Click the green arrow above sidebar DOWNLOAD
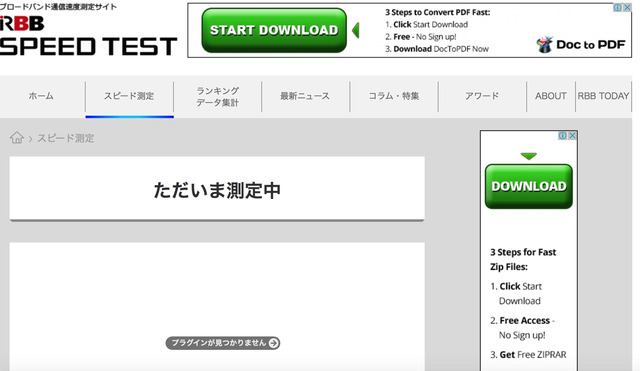This screenshot has height=371, width=640. click(x=529, y=156)
